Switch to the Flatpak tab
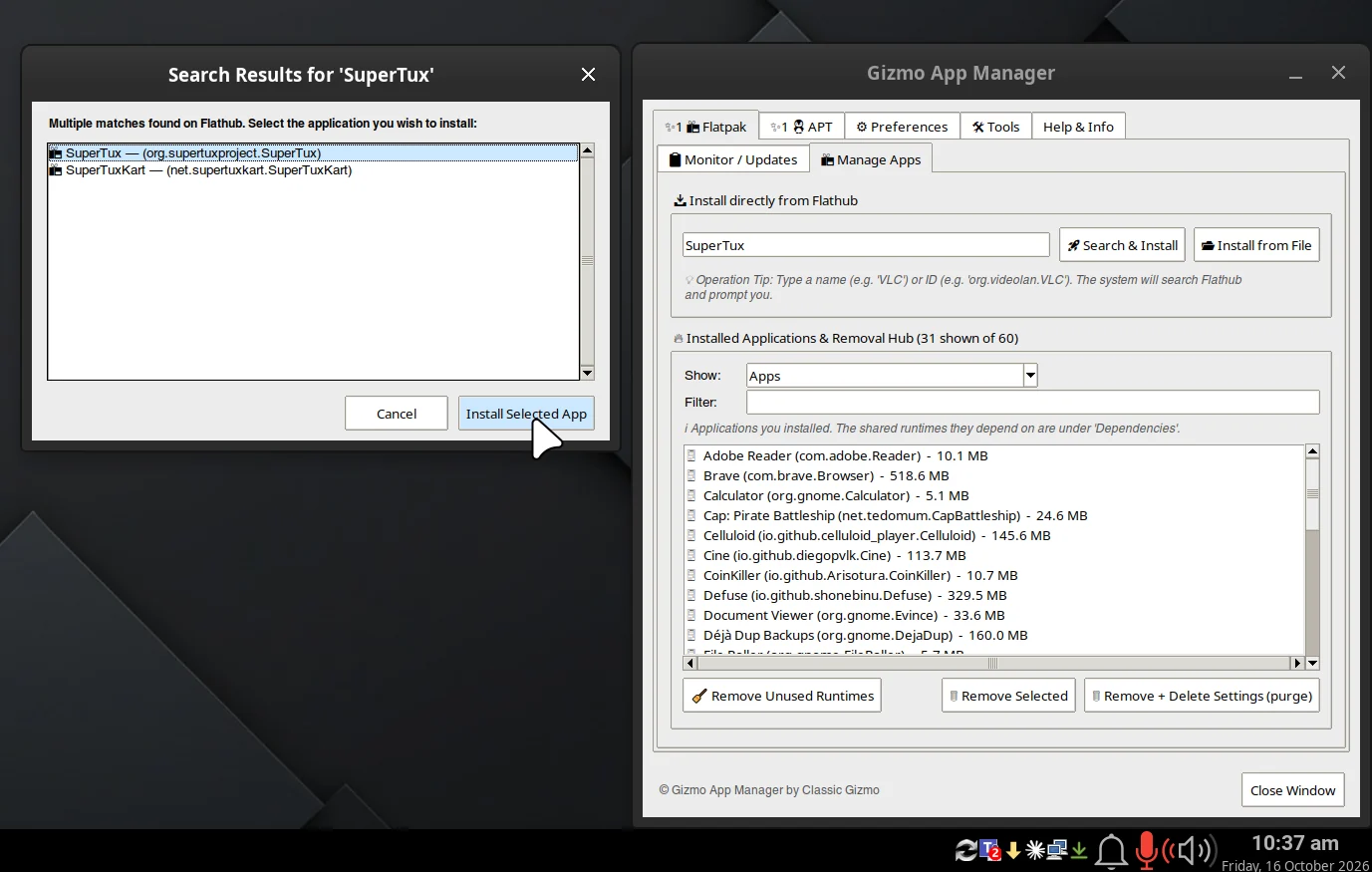 point(706,127)
